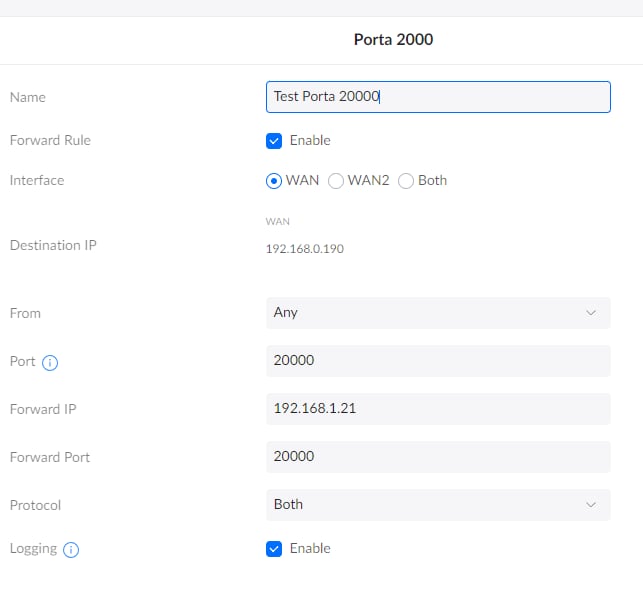Screen dimensions: 643x605
Task: Click the Logging info icon
Action: tap(71, 550)
